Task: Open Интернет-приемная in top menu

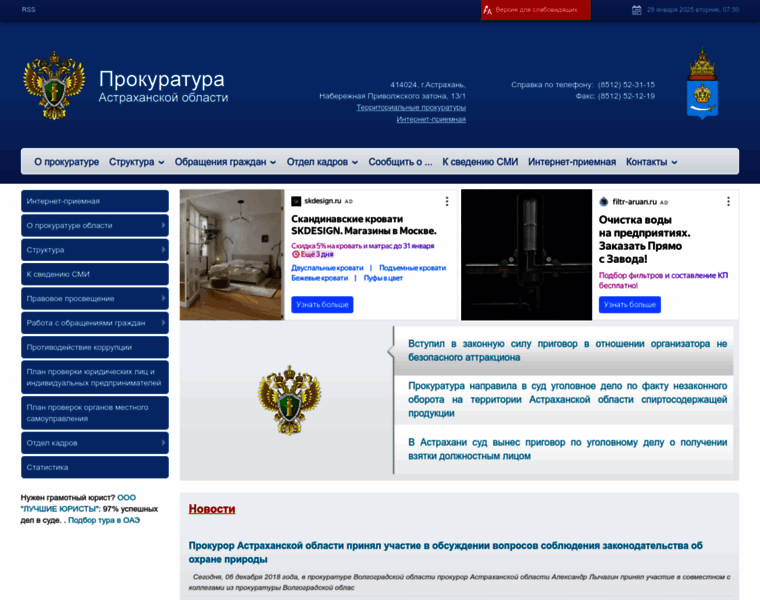Action: [x=572, y=162]
